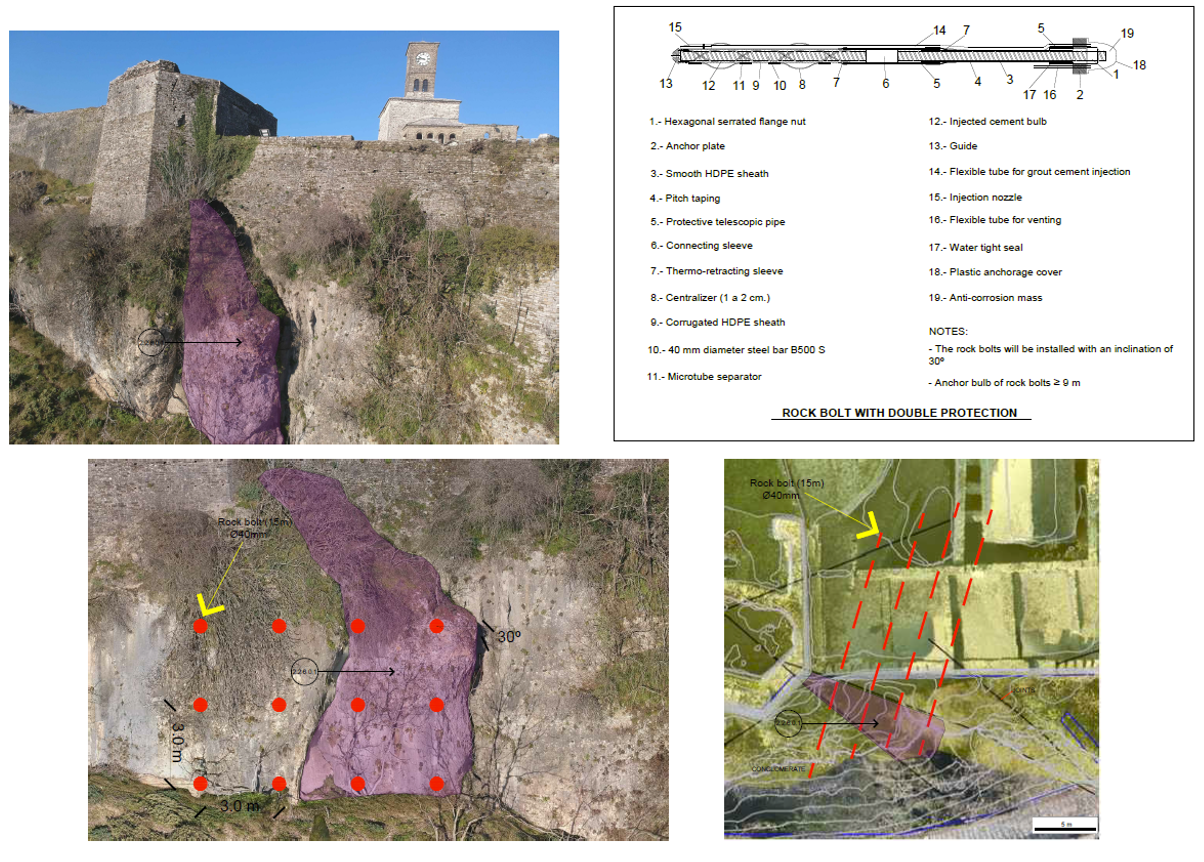Click the yellow arrow marker on the cliff photo

pyautogui.click(x=211, y=604)
